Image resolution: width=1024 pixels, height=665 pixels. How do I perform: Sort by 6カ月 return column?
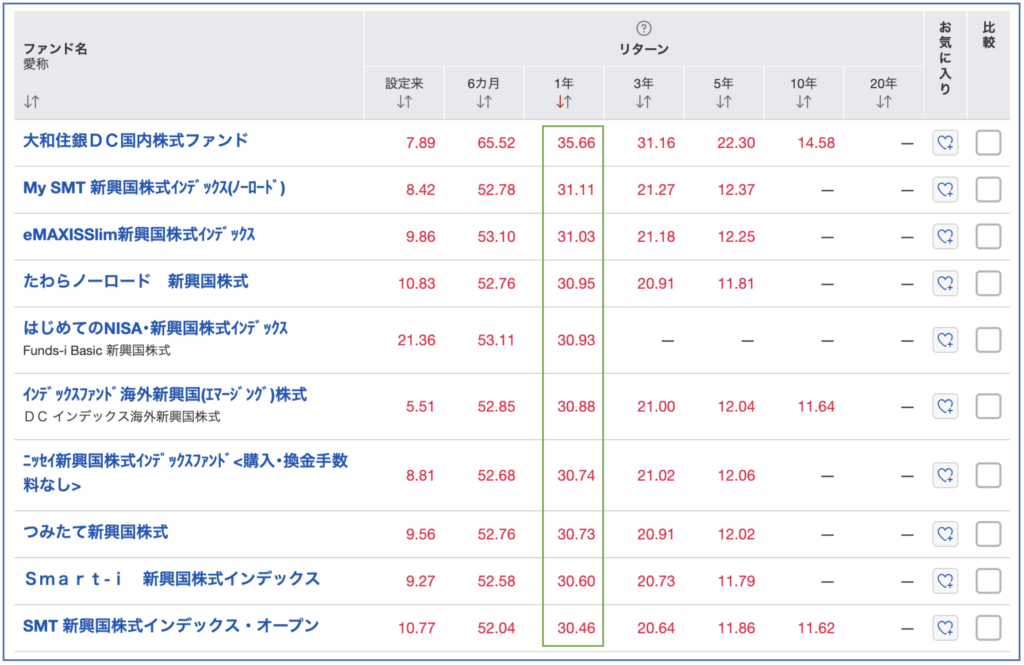[484, 102]
